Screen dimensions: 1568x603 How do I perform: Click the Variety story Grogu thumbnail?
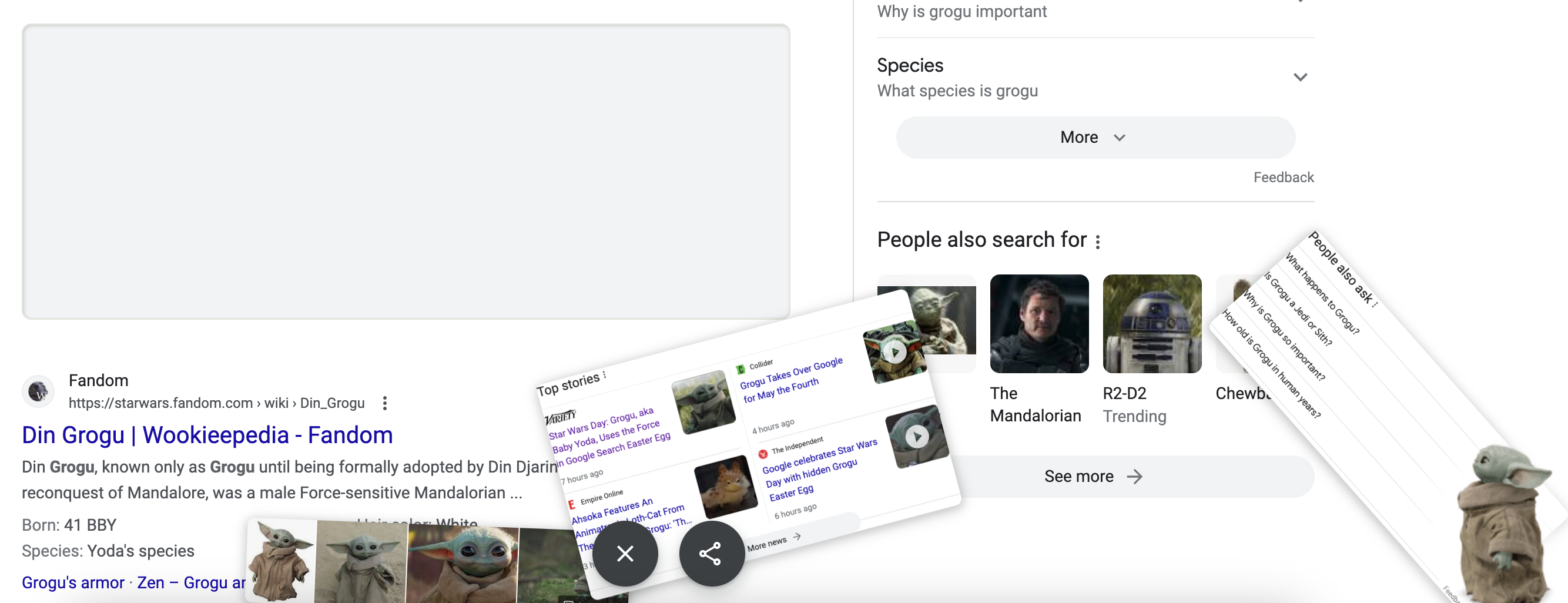(x=703, y=402)
